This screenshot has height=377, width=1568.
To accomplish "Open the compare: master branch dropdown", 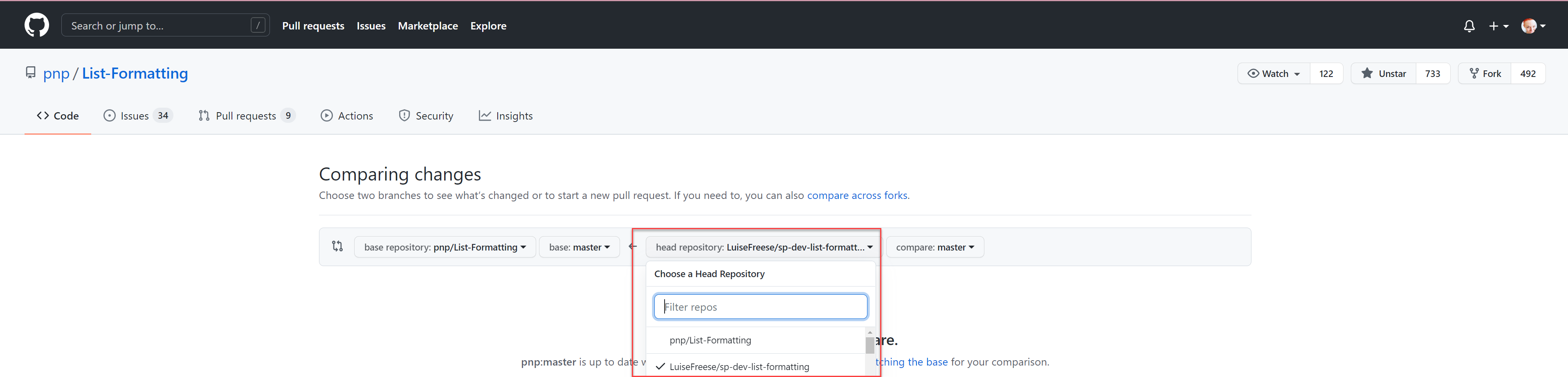I will click(x=935, y=247).
